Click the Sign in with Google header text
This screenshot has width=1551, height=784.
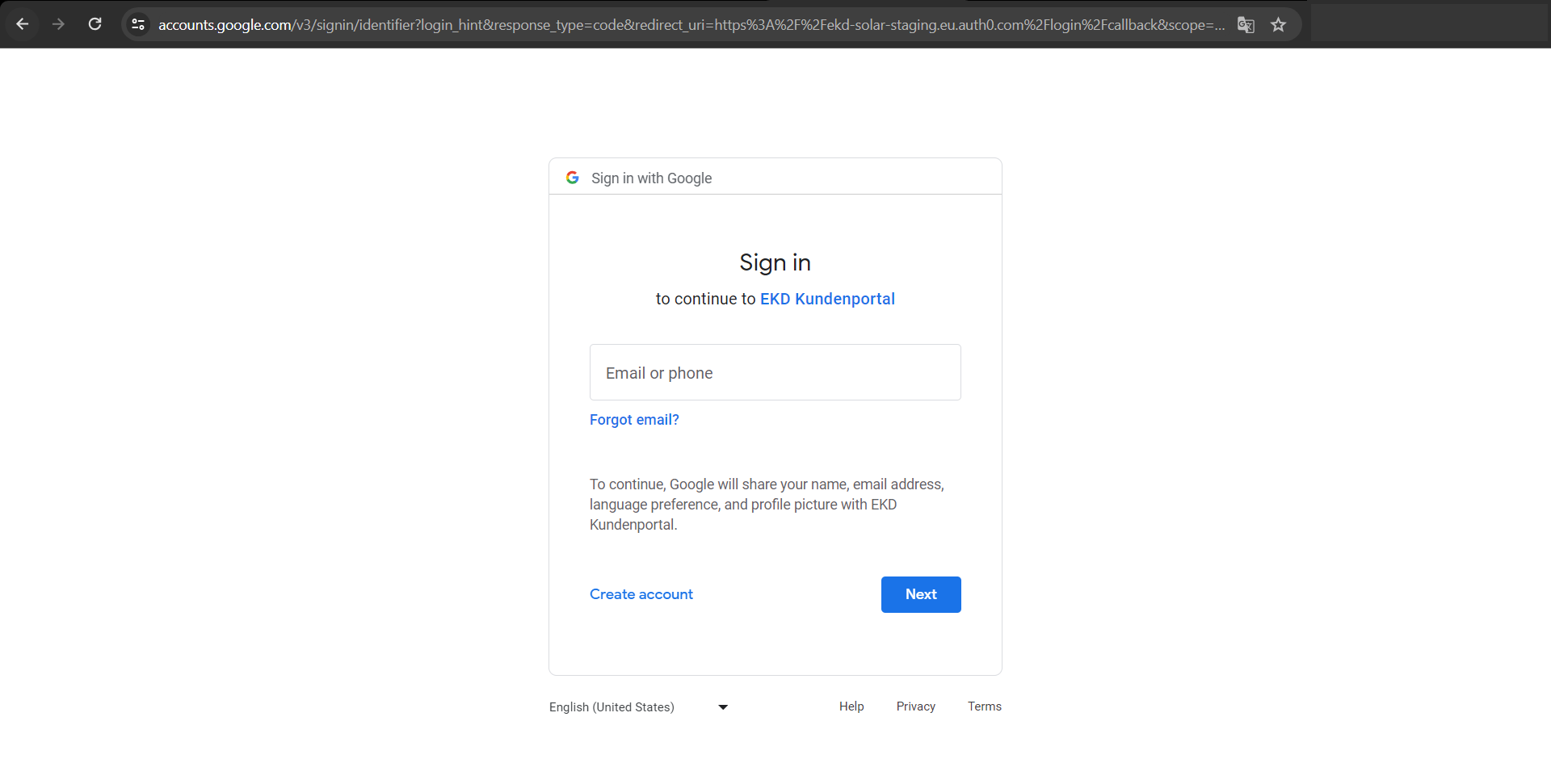click(651, 178)
